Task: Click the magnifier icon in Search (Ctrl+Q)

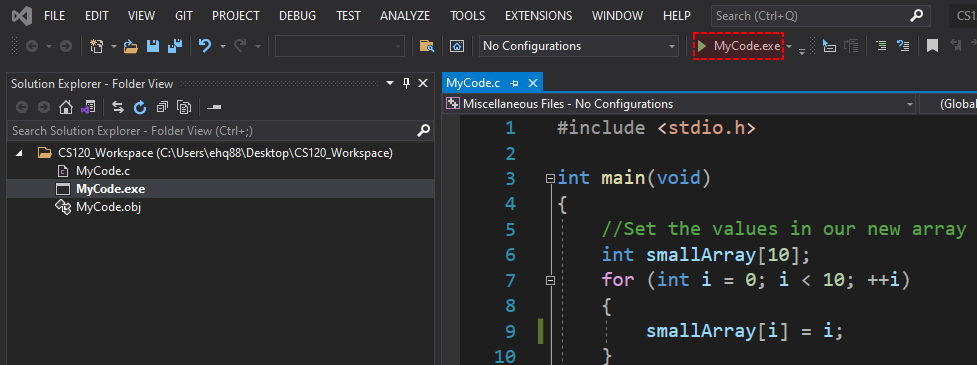Action: 916,16
